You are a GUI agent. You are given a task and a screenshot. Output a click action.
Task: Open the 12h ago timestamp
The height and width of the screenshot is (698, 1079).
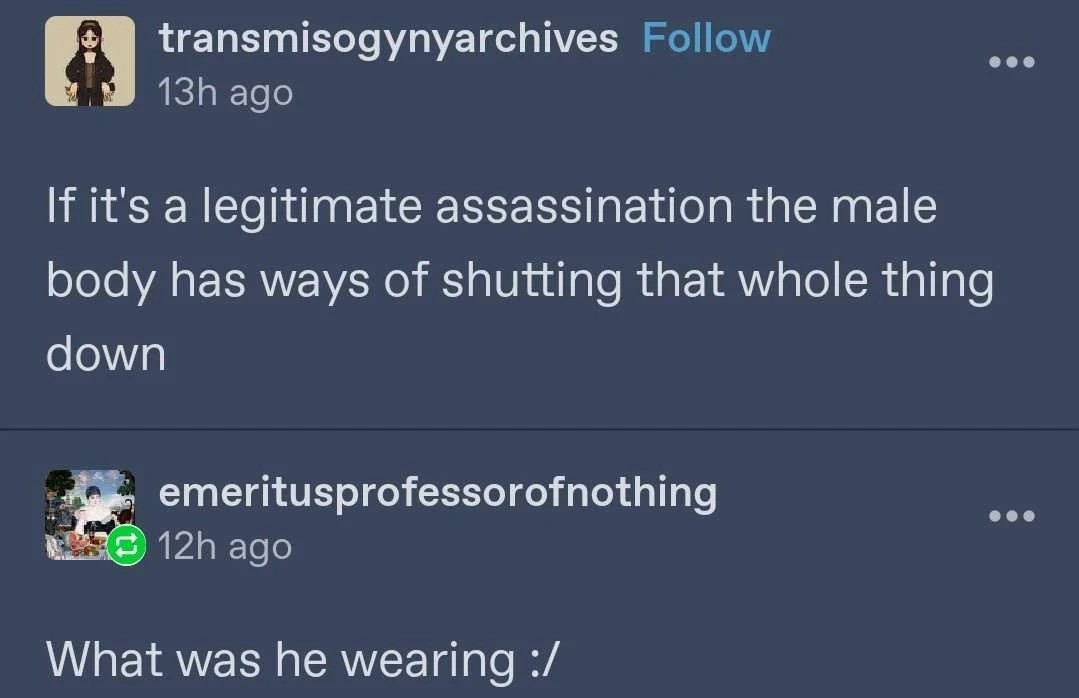coord(225,547)
